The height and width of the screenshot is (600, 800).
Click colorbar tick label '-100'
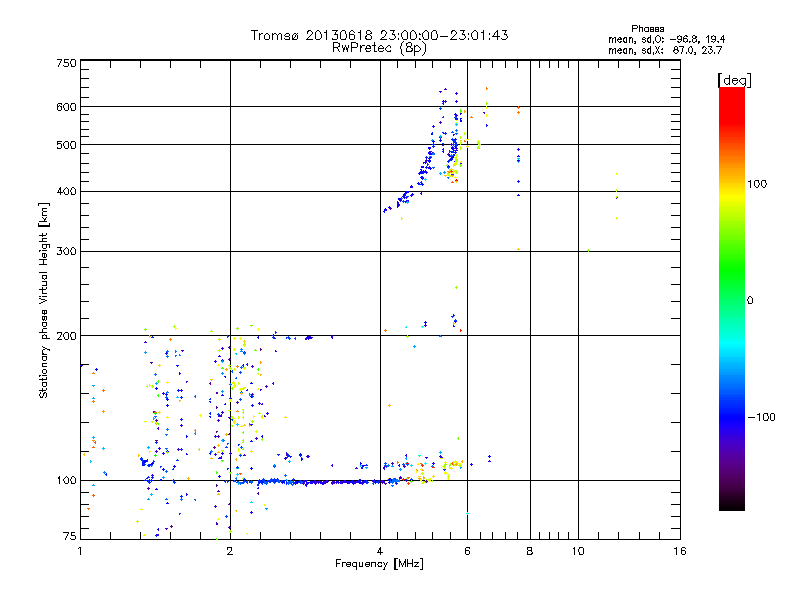[761, 417]
